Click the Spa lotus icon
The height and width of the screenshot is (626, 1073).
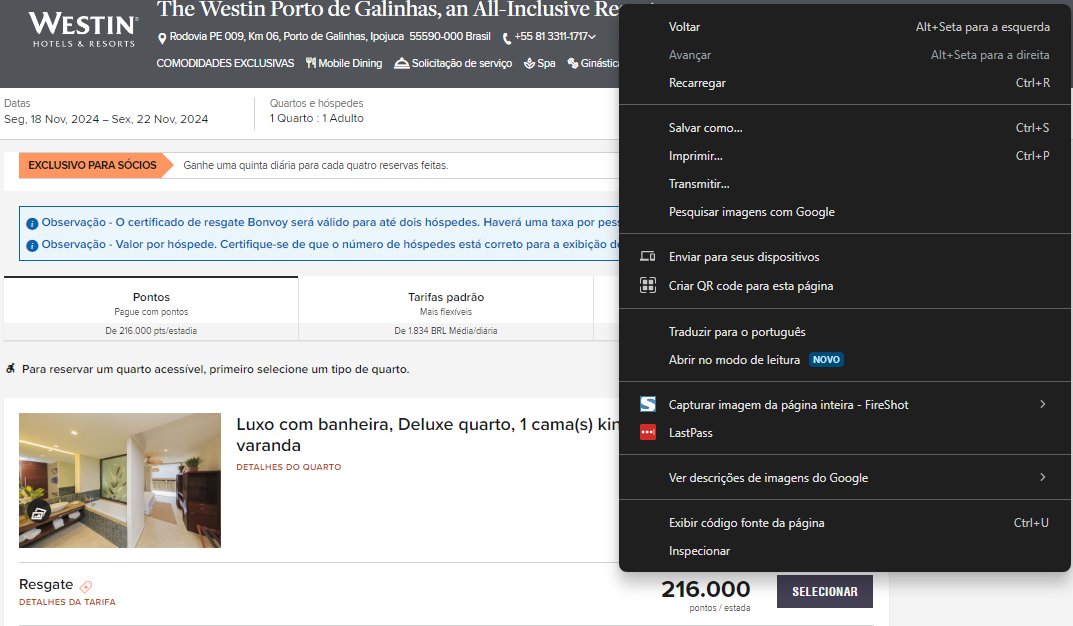[x=529, y=64]
